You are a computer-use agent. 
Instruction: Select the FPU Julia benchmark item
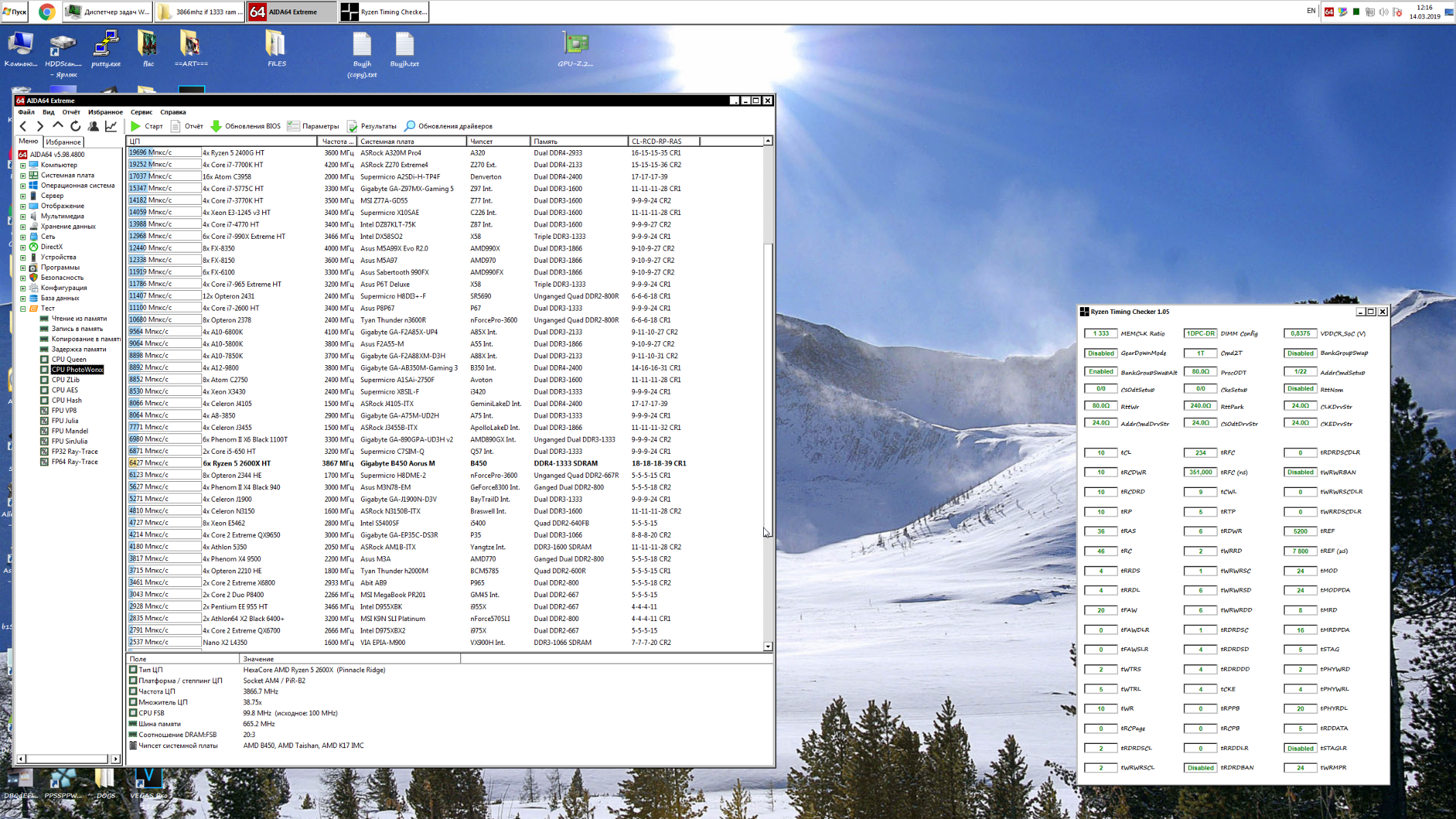65,420
